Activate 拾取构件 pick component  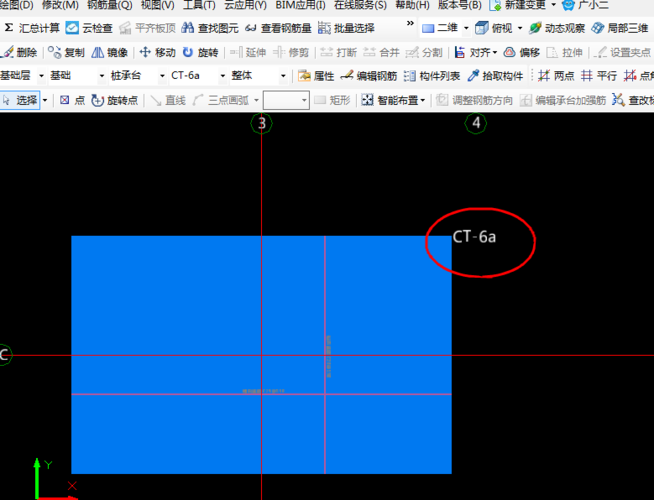tap(495, 76)
